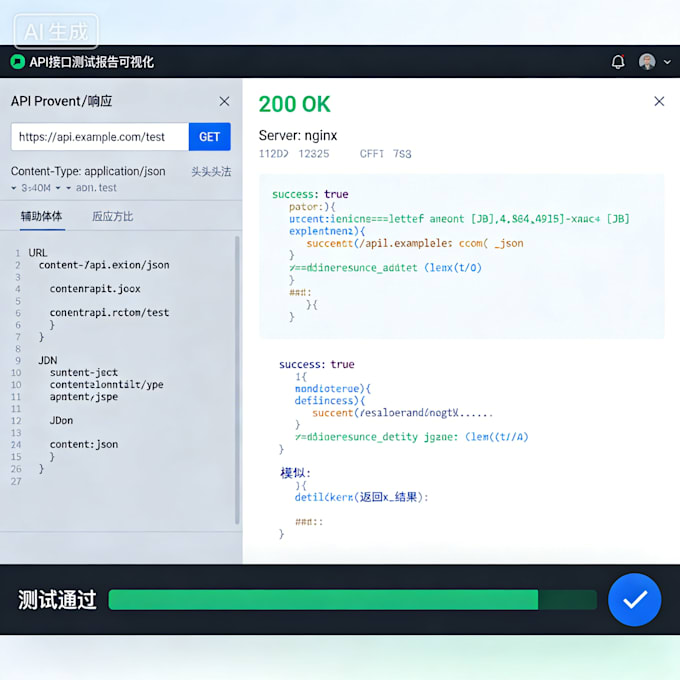Click the 头头头法 link

pyautogui.click(x=211, y=171)
